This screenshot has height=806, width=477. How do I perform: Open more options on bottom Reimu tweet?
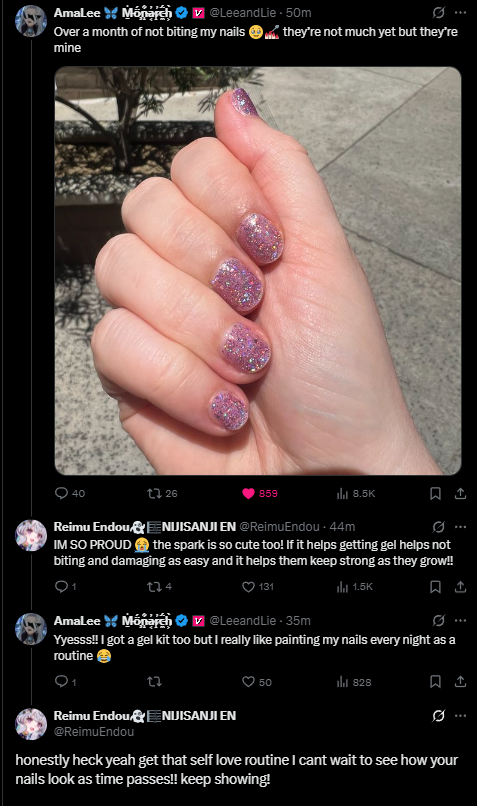(461, 716)
